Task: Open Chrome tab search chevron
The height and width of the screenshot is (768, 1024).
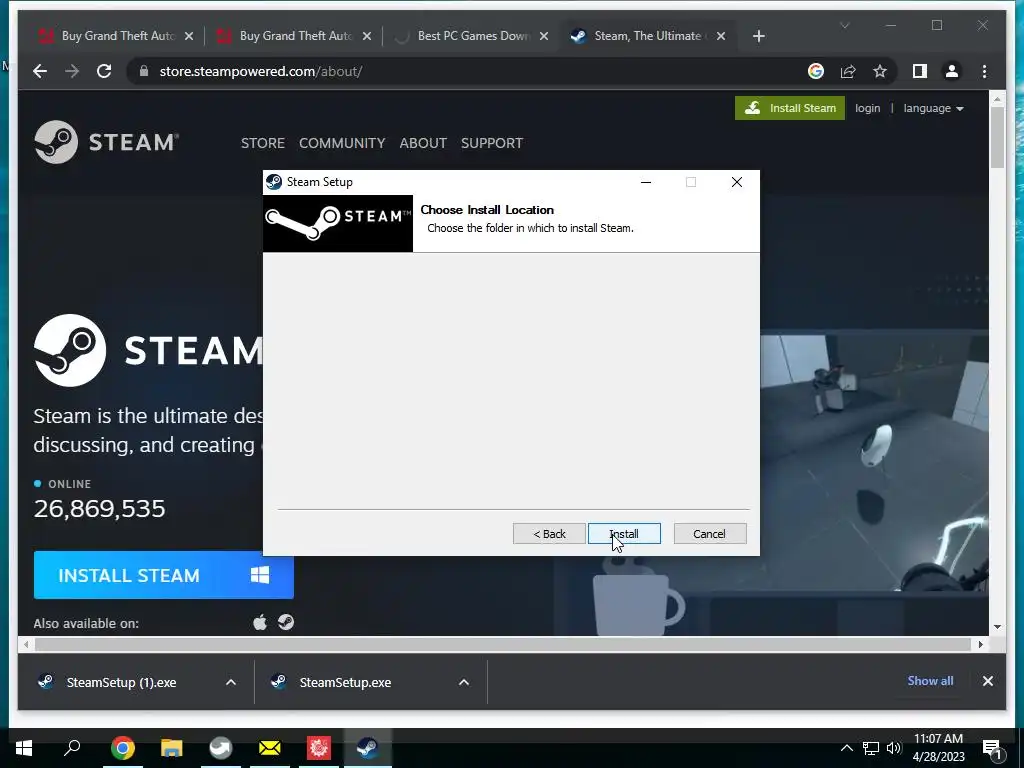Action: pyautogui.click(x=844, y=25)
